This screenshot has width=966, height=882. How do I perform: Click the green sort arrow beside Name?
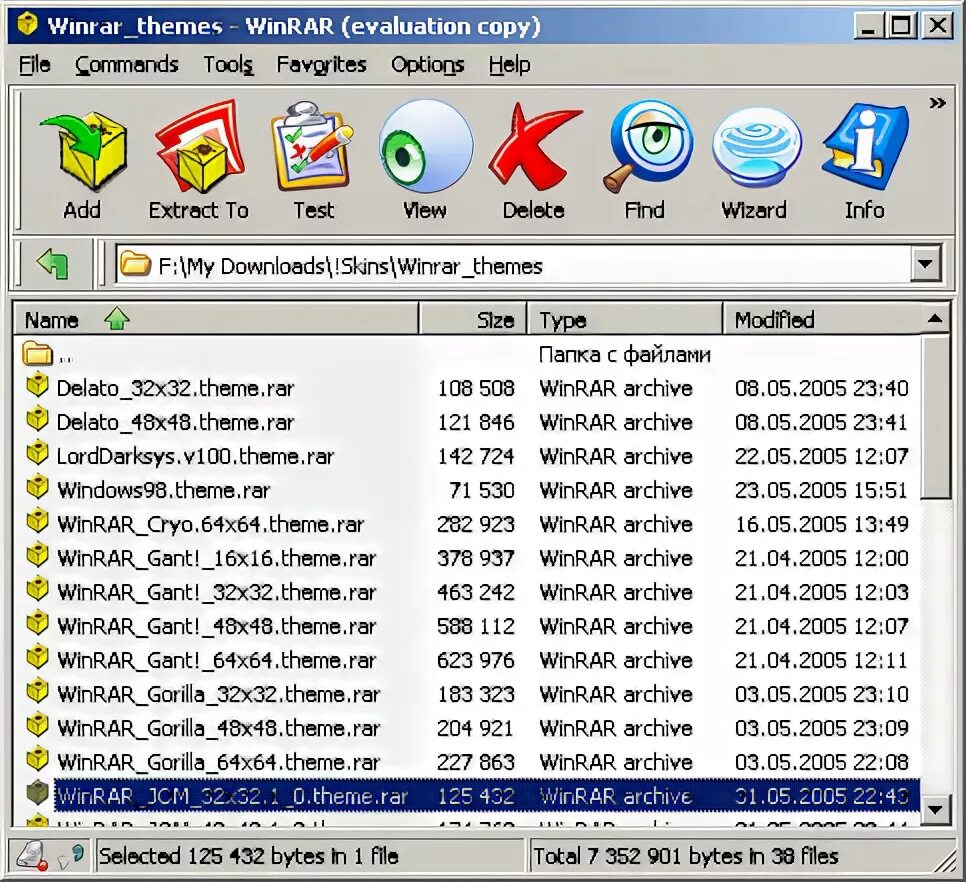click(116, 318)
